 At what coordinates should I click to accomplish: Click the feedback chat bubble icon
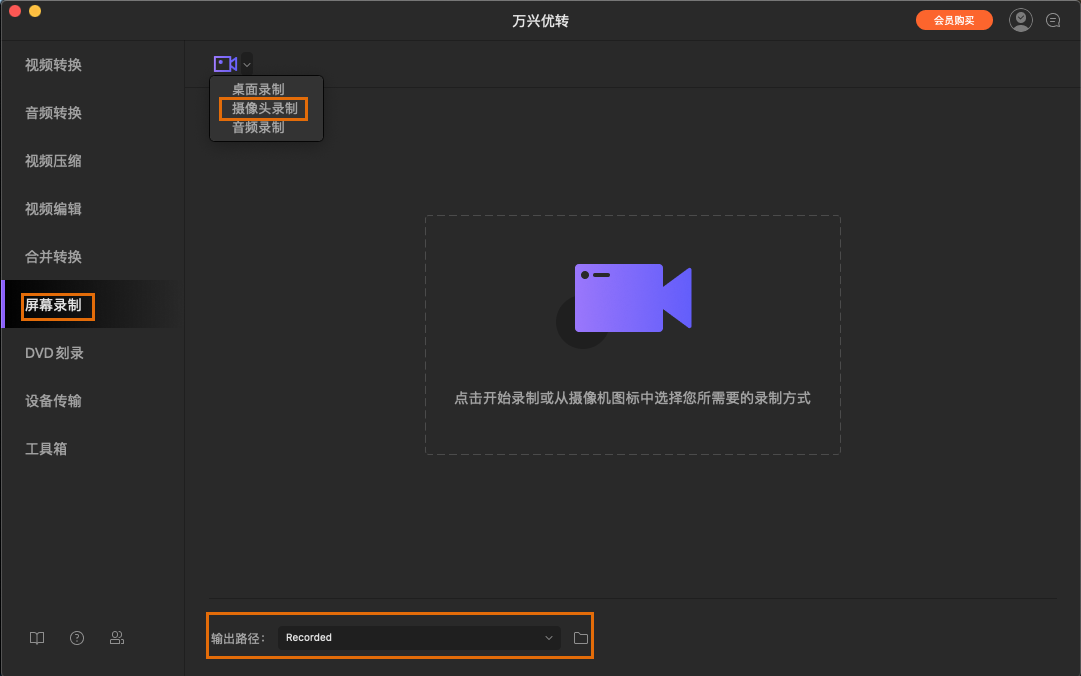pos(1053,19)
